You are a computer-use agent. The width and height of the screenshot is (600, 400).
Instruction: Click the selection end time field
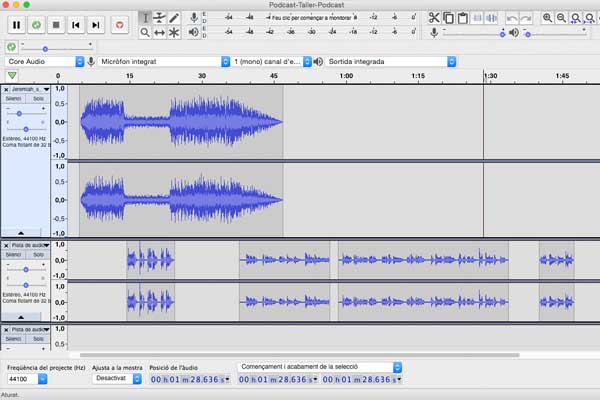coord(362,379)
